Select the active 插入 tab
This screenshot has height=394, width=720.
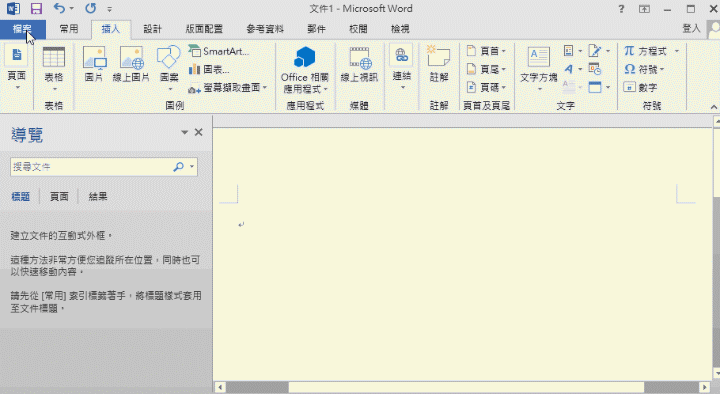pos(111,29)
